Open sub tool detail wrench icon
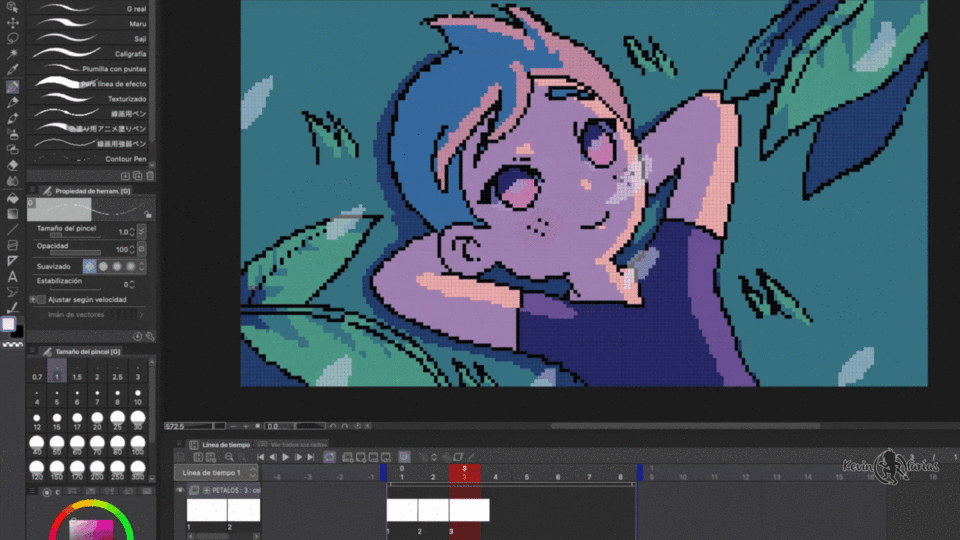Screen dimensions: 960x540 click(x=150, y=336)
